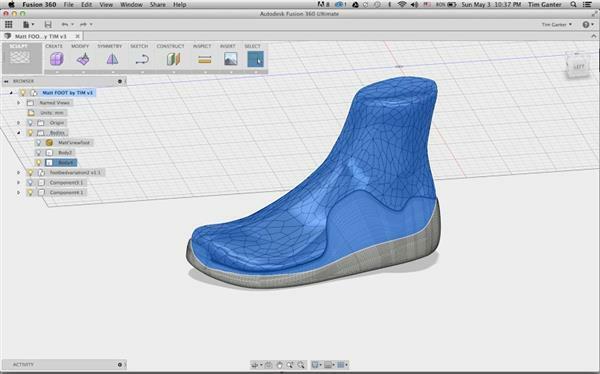Click the Redo arrow icon
The height and width of the screenshot is (374, 600).
84,24
